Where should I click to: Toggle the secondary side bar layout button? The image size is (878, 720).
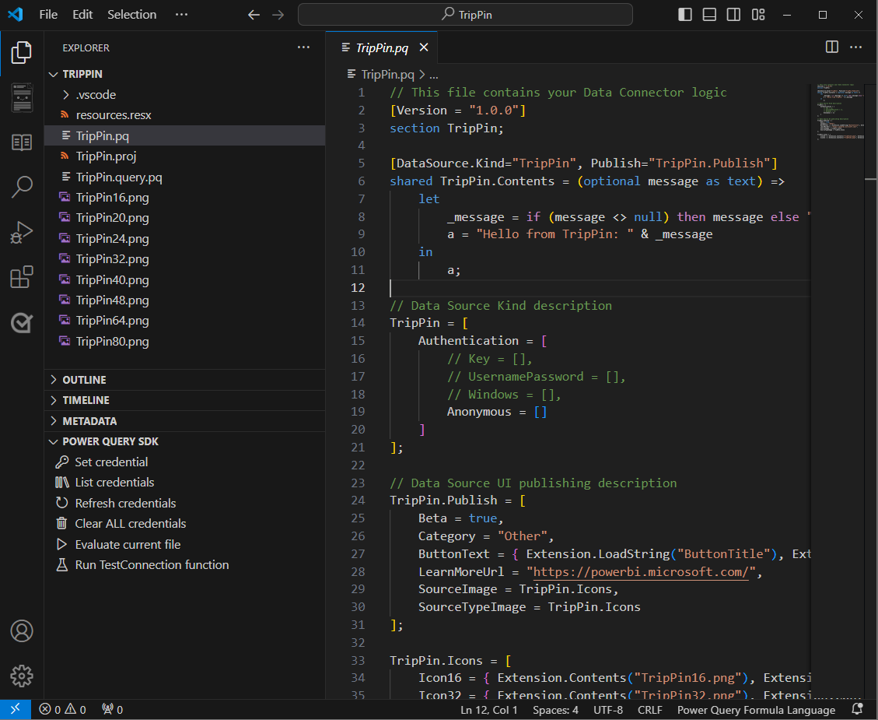pos(734,15)
